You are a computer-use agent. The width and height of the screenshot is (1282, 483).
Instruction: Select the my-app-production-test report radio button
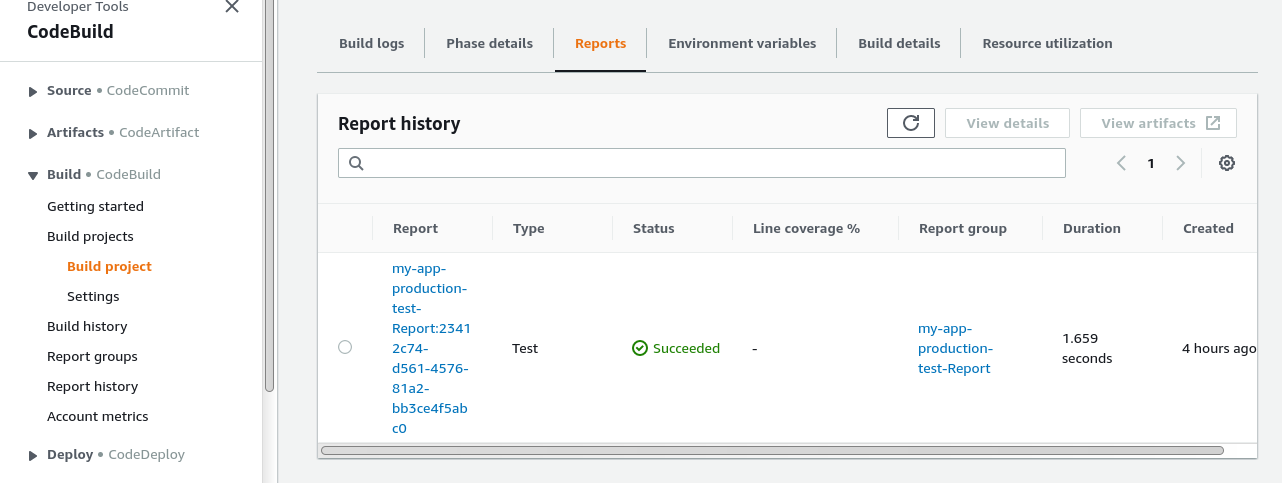pos(345,347)
